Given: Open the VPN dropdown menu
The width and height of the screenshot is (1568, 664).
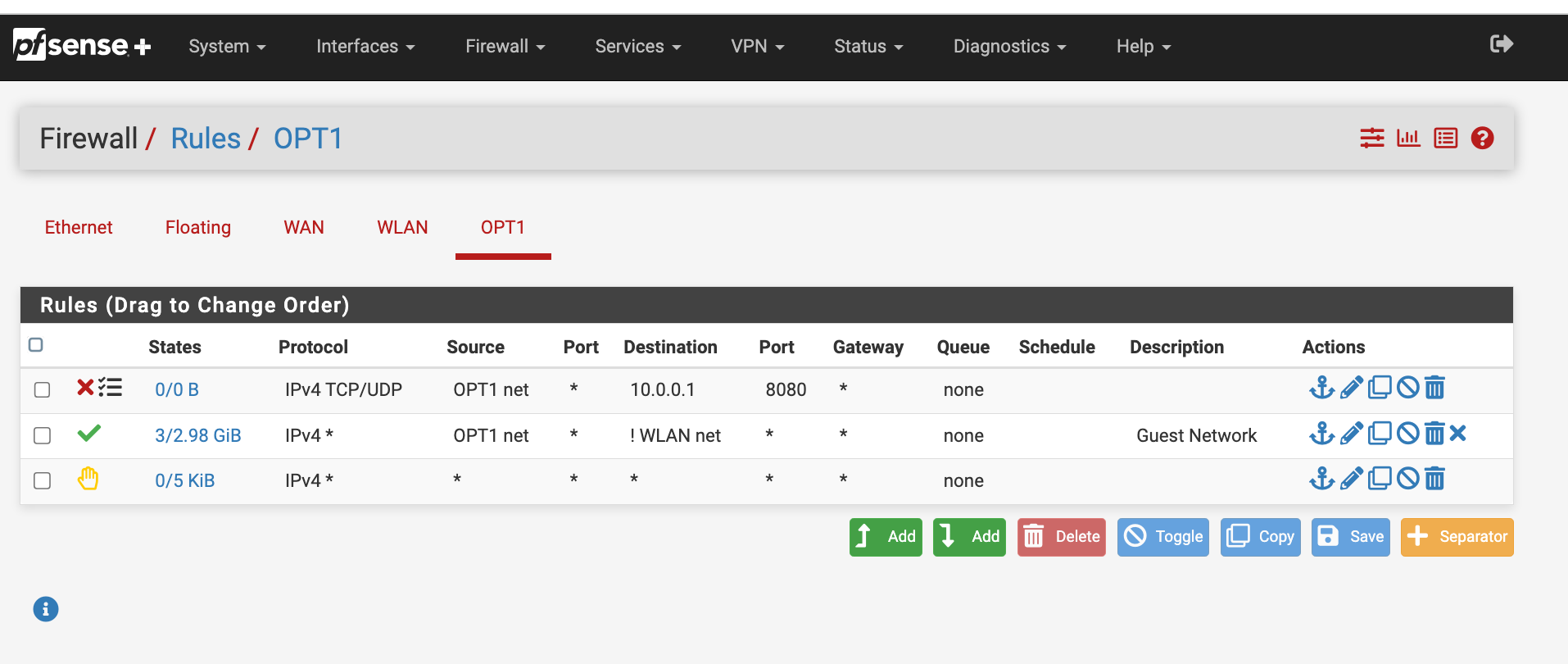Looking at the screenshot, I should 757,47.
